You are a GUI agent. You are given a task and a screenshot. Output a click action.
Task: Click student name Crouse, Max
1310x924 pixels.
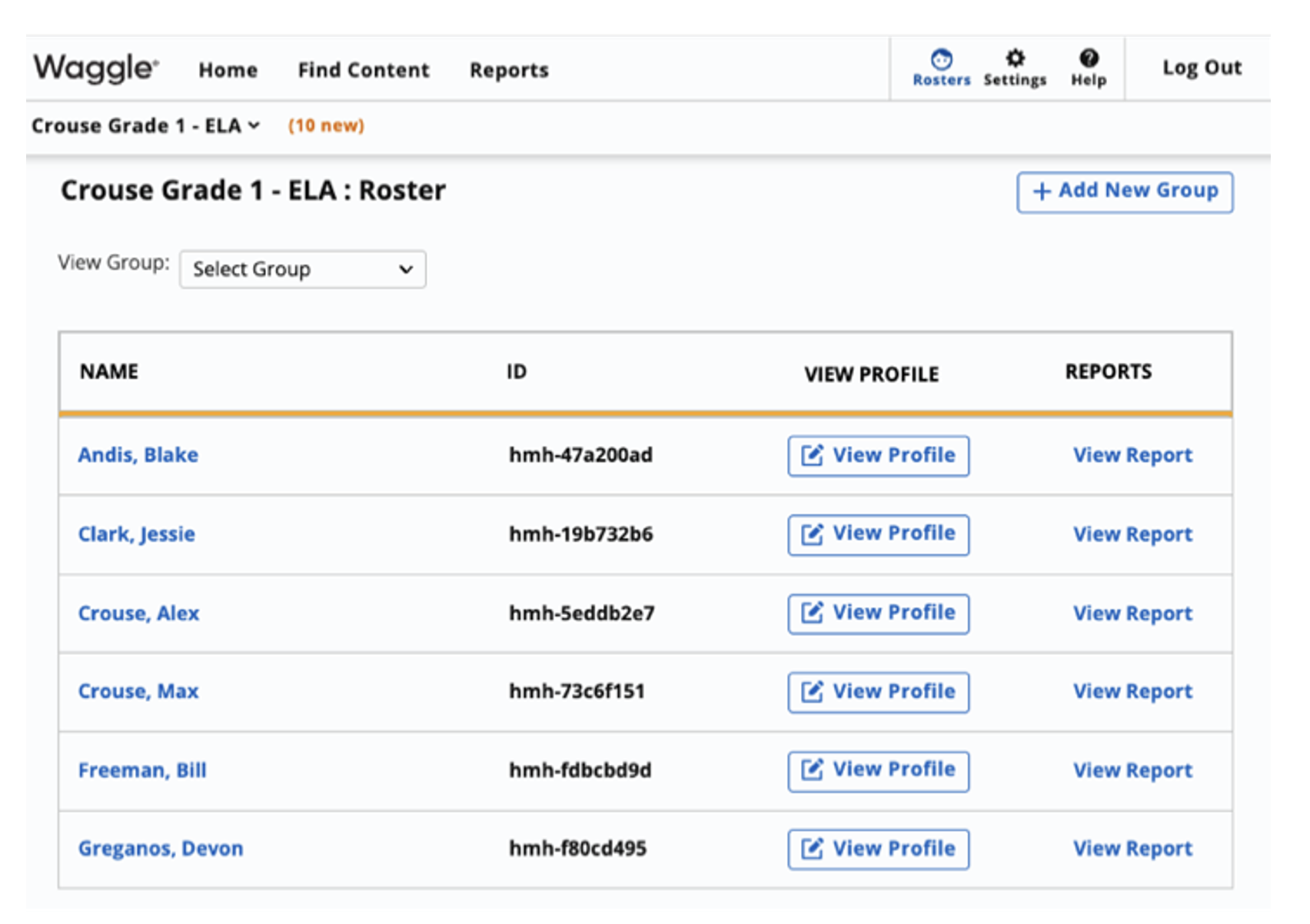coord(138,691)
